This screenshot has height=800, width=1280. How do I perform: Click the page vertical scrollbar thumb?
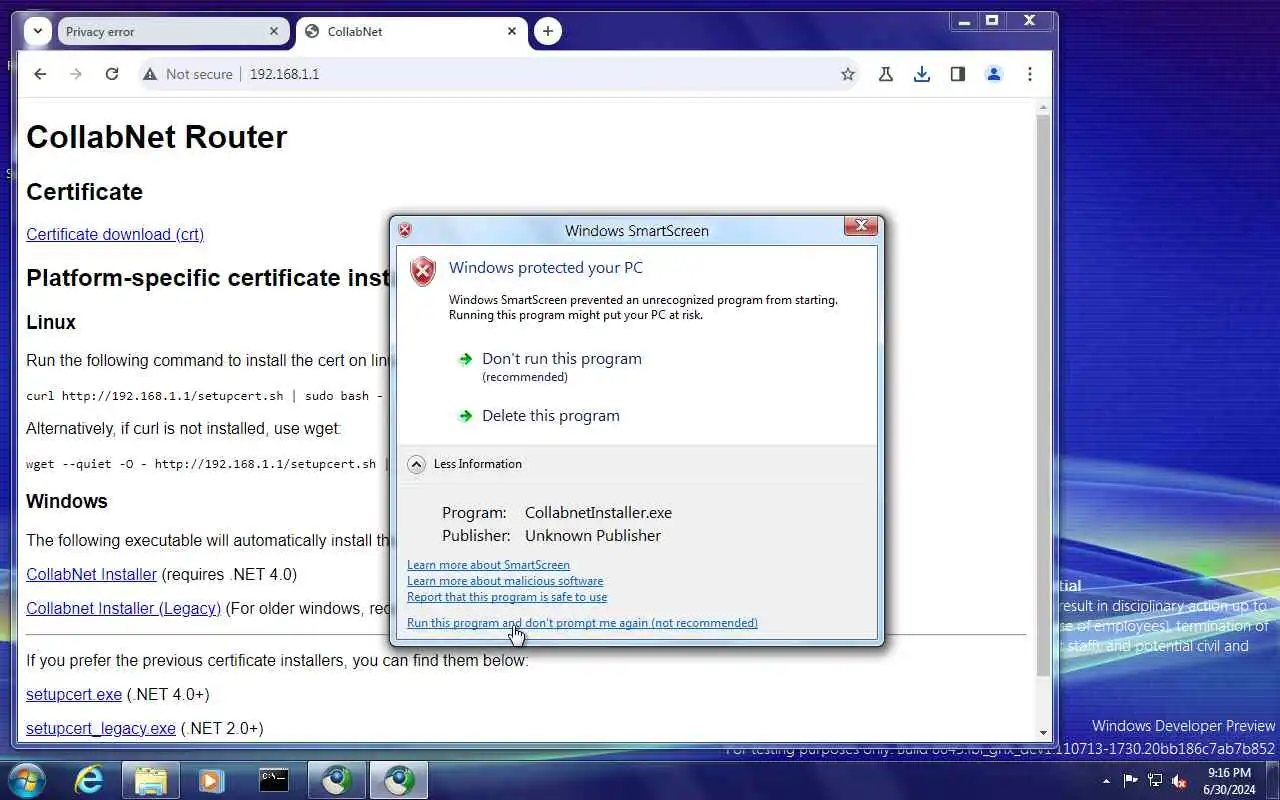click(x=1044, y=395)
